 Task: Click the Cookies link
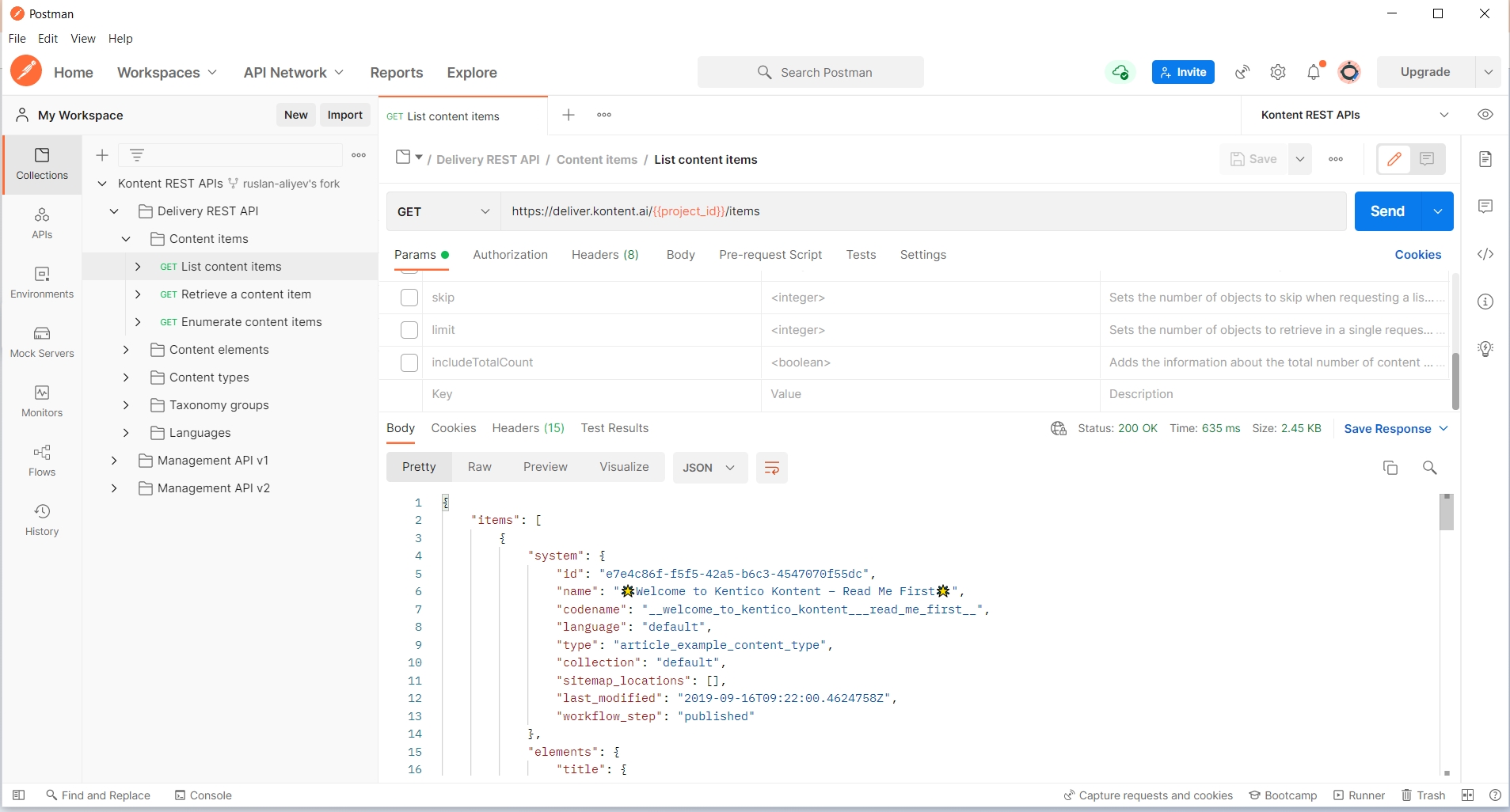pyautogui.click(x=1417, y=255)
